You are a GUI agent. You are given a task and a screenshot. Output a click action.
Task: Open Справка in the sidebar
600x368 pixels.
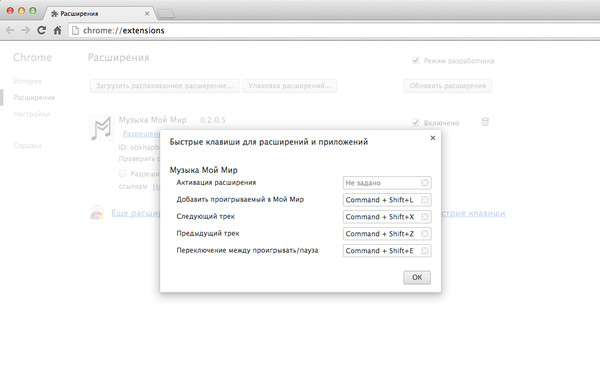click(x=28, y=146)
